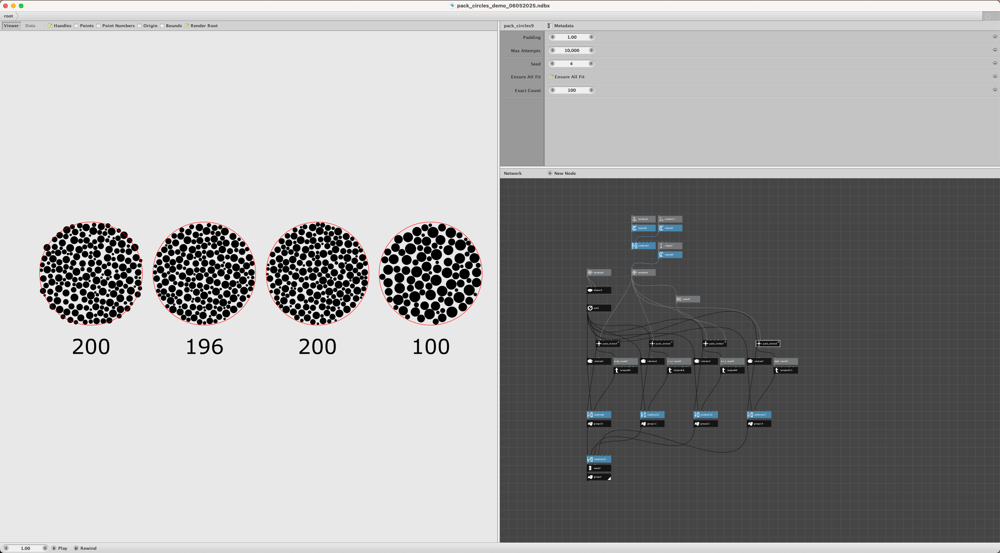Click the Rewind button
The height and width of the screenshot is (553, 1000).
click(x=85, y=548)
